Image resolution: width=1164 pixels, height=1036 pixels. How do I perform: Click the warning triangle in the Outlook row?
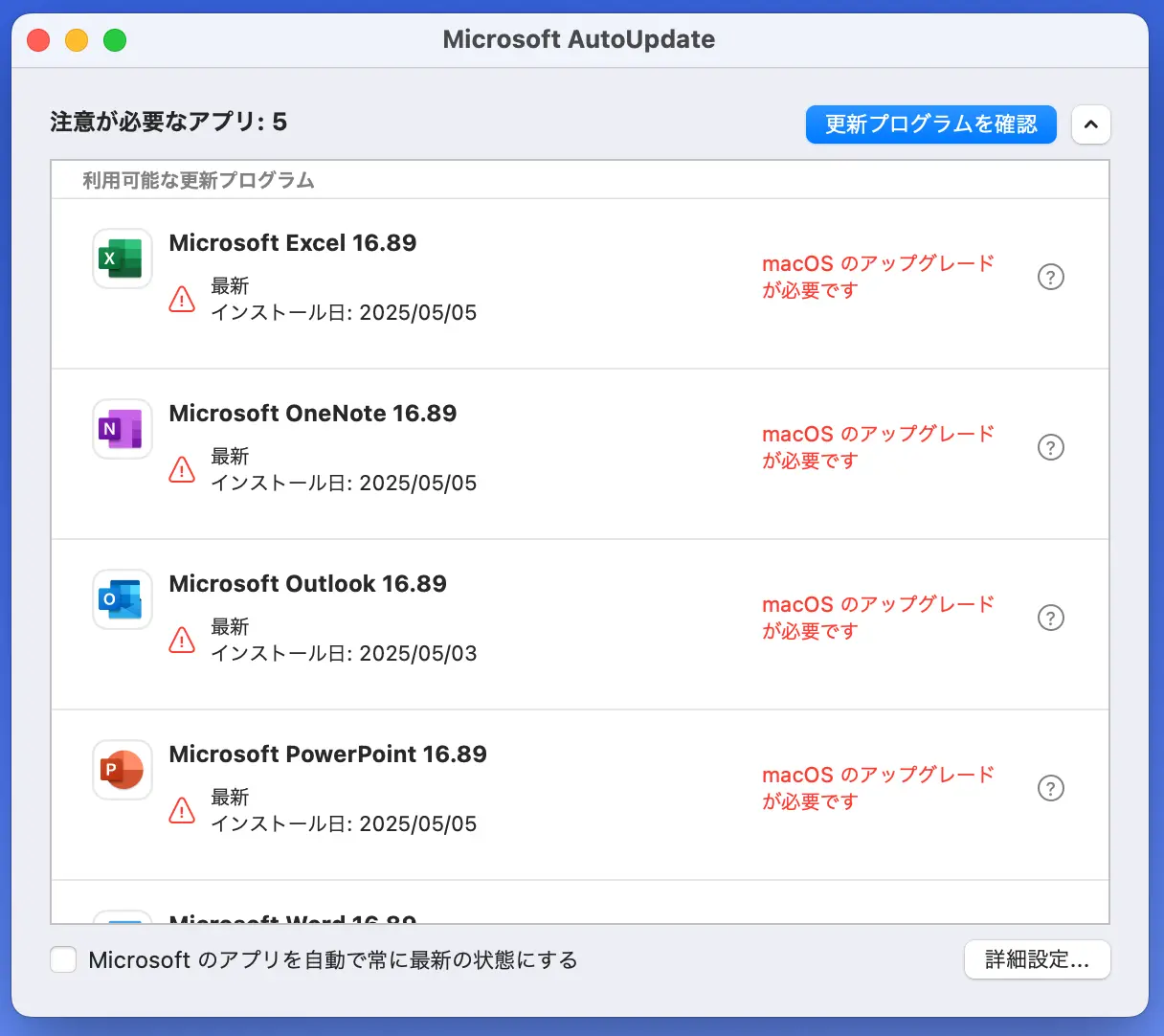181,640
